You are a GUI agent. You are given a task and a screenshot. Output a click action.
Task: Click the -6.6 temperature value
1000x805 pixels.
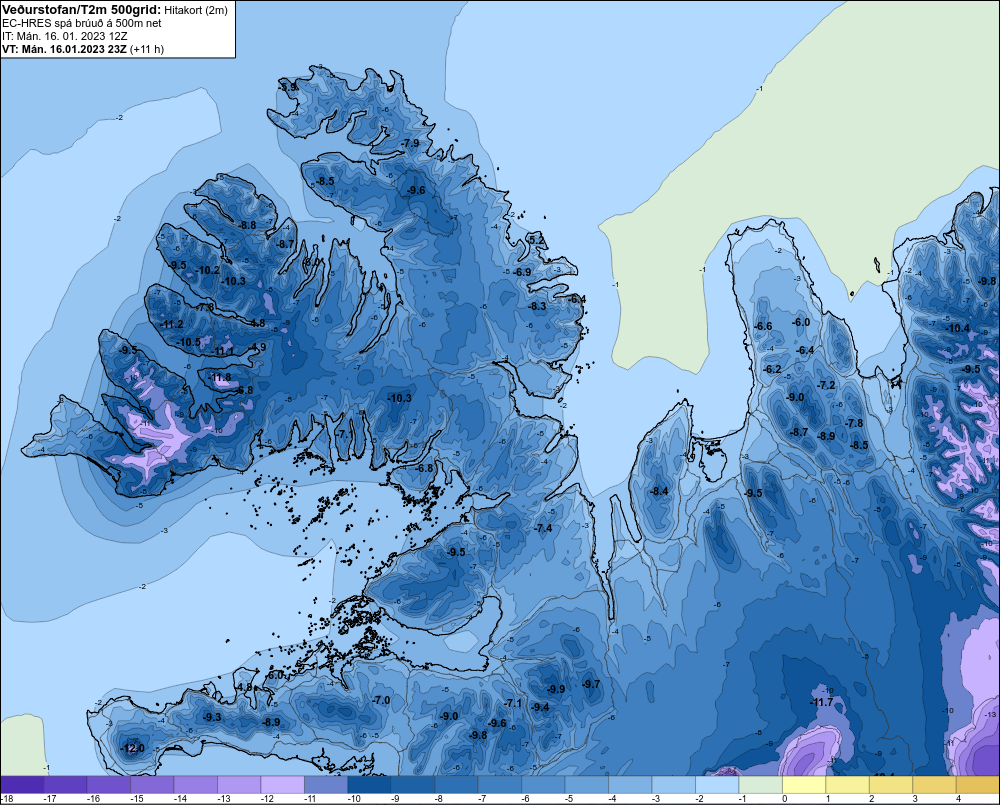(763, 326)
